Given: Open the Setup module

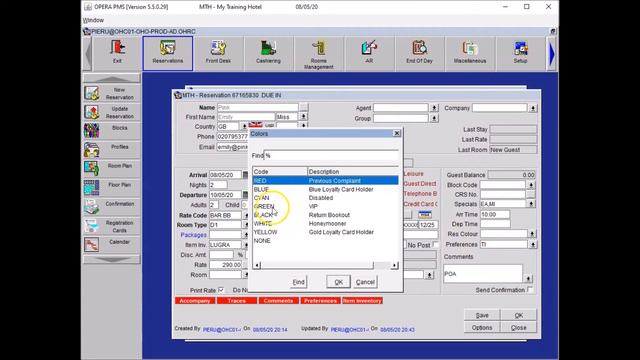Looking at the screenshot, I should click(x=520, y=53).
